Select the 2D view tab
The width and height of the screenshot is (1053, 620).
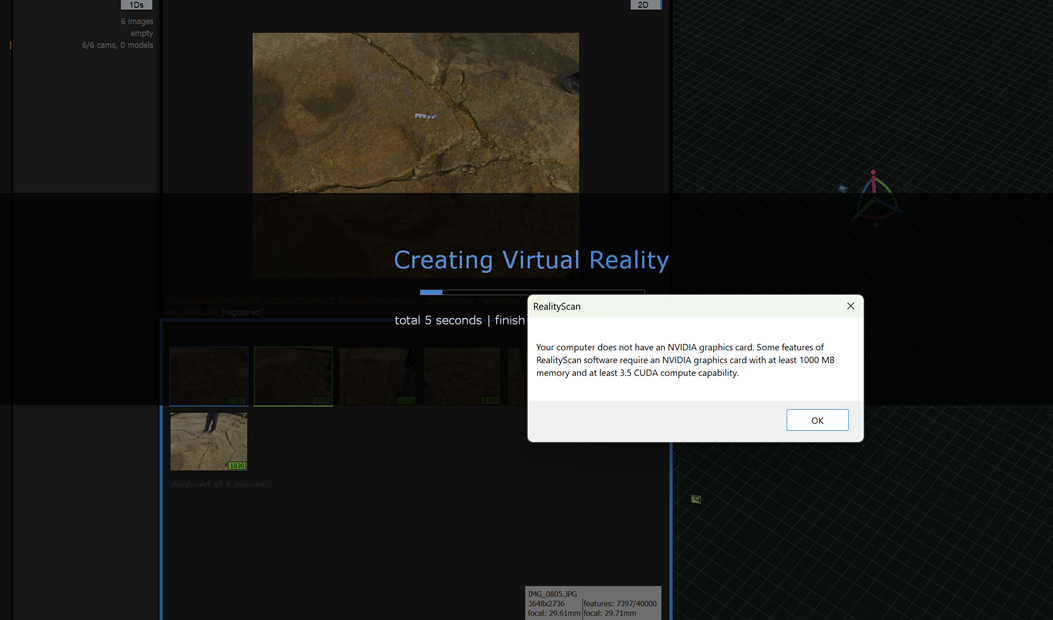click(644, 5)
